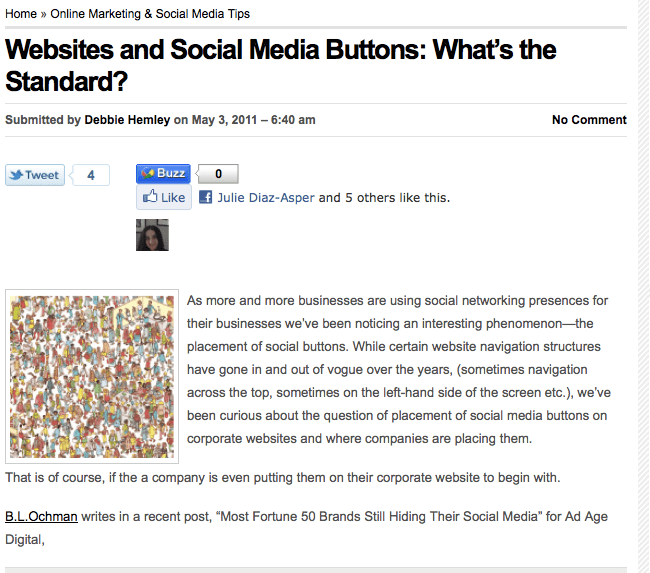The image size is (650, 573).
Task: Open Online Marketing & Social Media Tips category
Action: coord(150,14)
